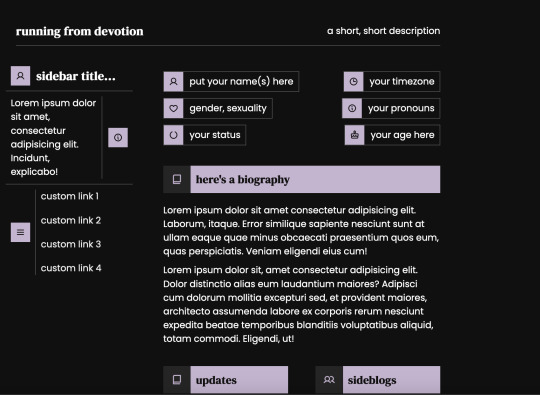Click the user icon beside sidebar title
The image size is (540, 395).
pos(20,76)
